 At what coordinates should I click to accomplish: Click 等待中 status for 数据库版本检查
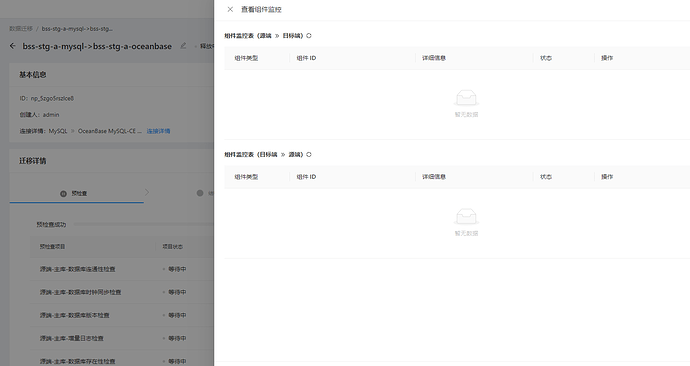[175, 315]
